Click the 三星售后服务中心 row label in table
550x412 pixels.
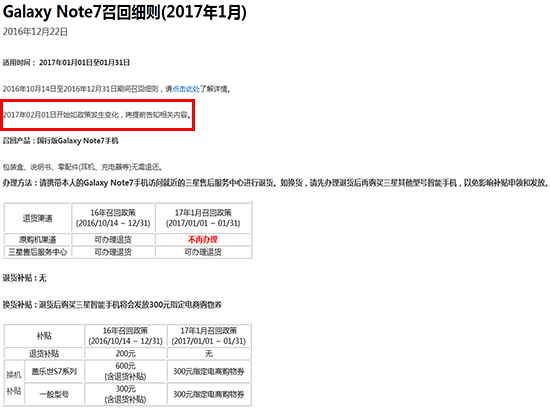click(38, 252)
